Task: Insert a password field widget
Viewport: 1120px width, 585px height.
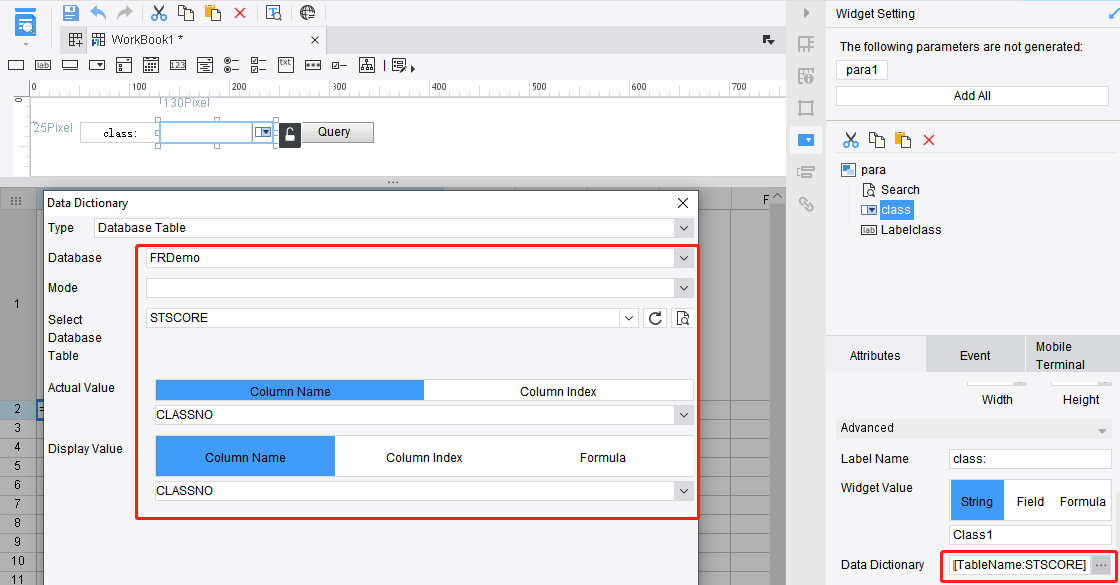Action: point(313,65)
